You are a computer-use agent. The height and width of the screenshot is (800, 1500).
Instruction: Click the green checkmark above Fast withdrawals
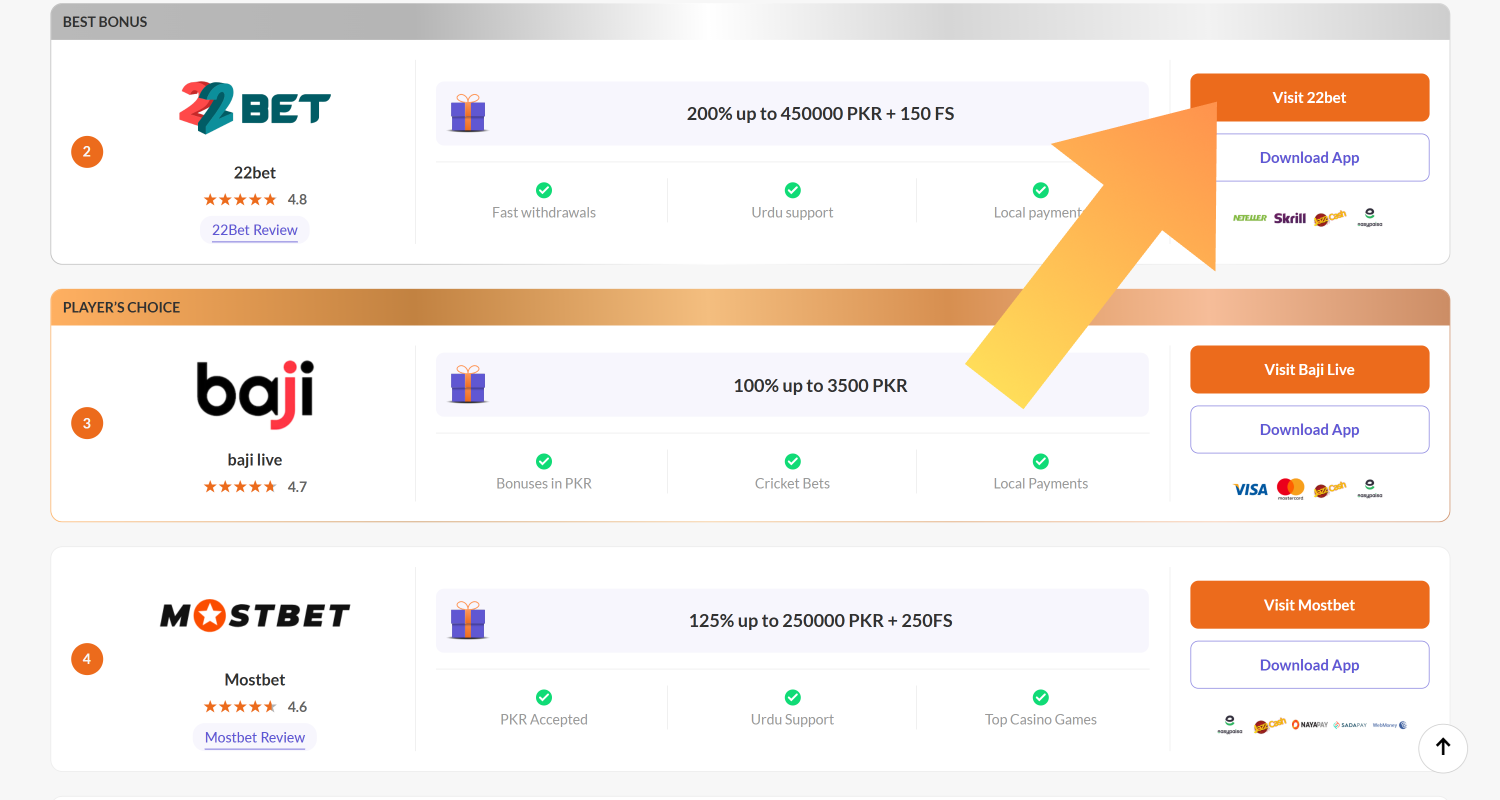(x=544, y=190)
